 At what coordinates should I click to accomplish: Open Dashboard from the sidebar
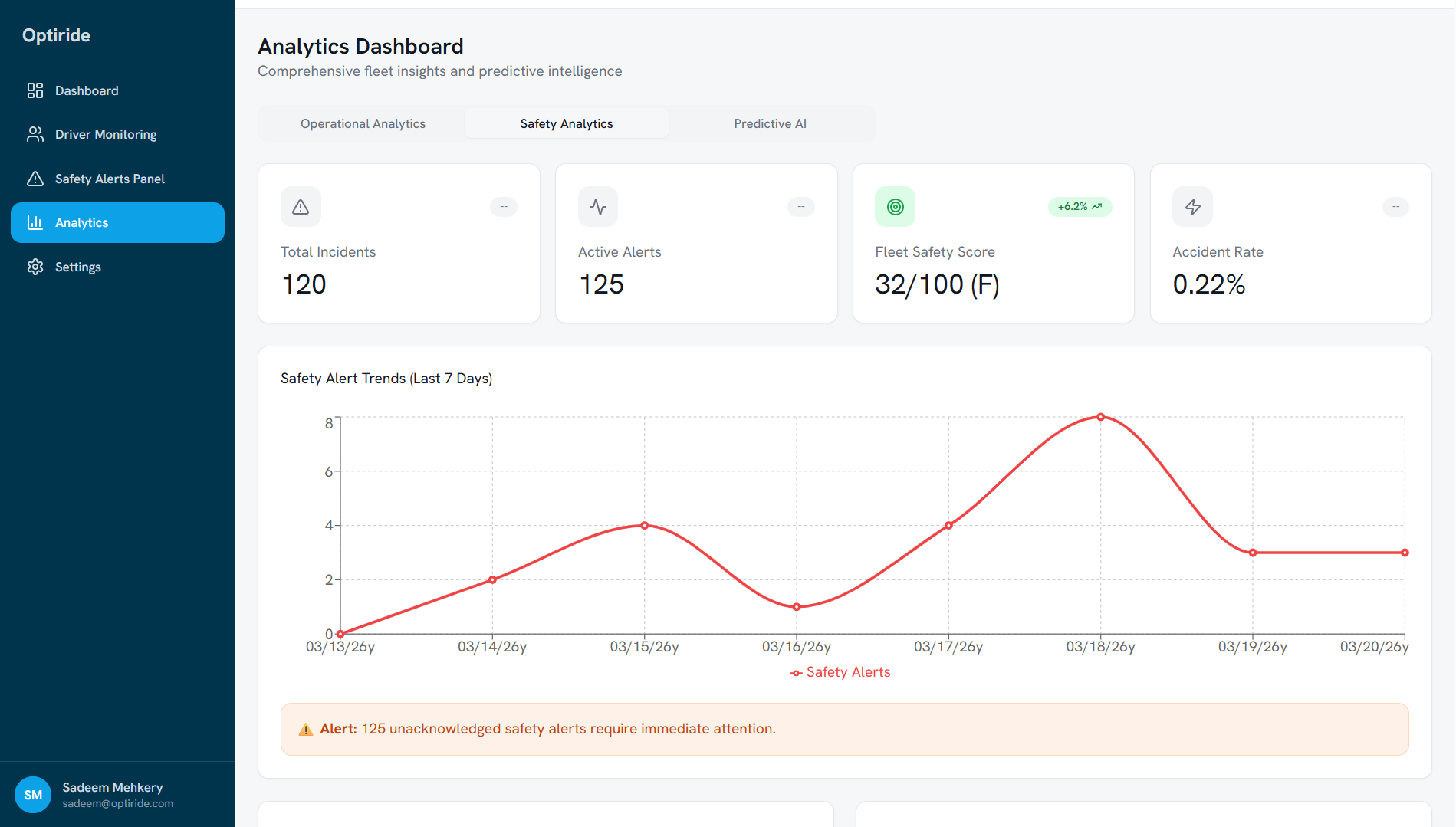117,90
